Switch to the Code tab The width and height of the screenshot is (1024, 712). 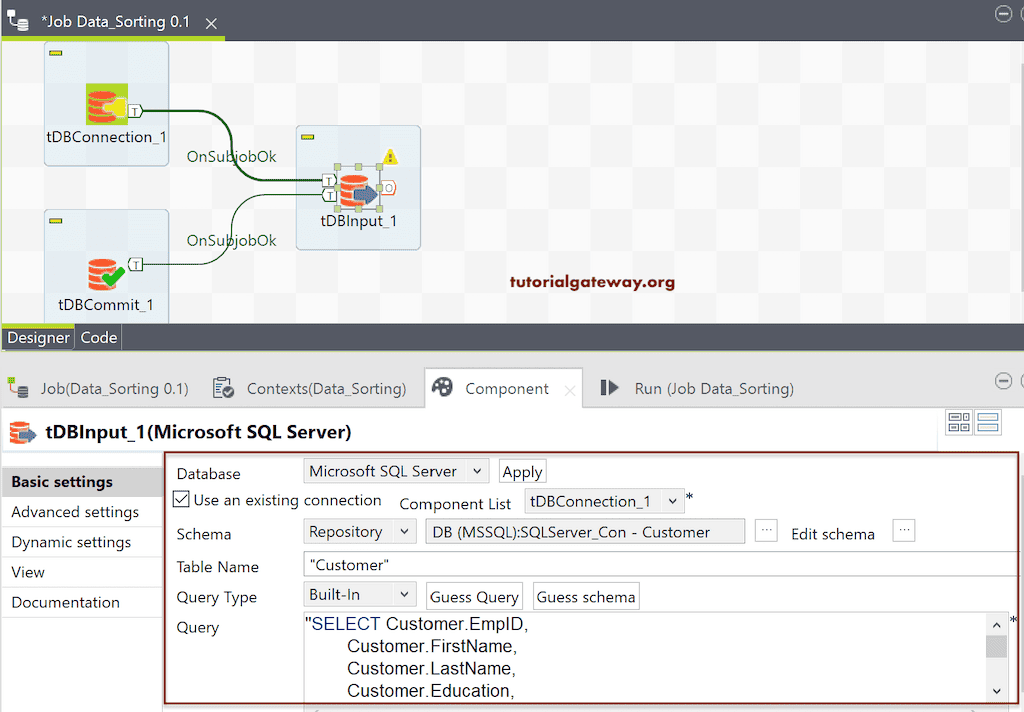pos(98,337)
